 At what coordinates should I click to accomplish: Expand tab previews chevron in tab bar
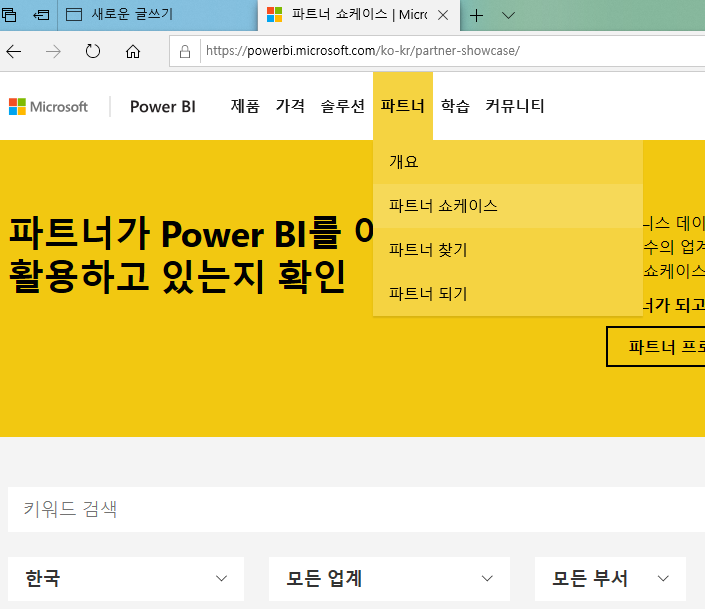pyautogui.click(x=508, y=16)
